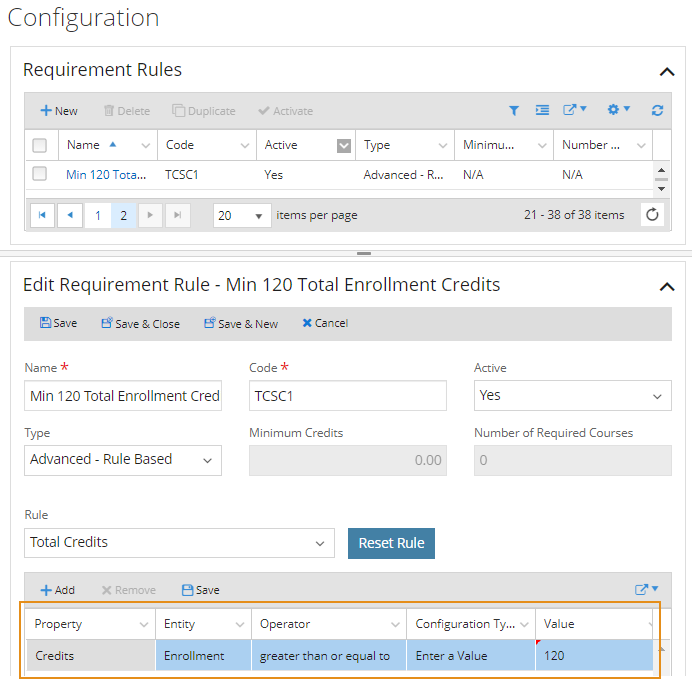692x679 pixels.
Task: Click the TCSC1 code cell in grid
Action: click(x=182, y=175)
